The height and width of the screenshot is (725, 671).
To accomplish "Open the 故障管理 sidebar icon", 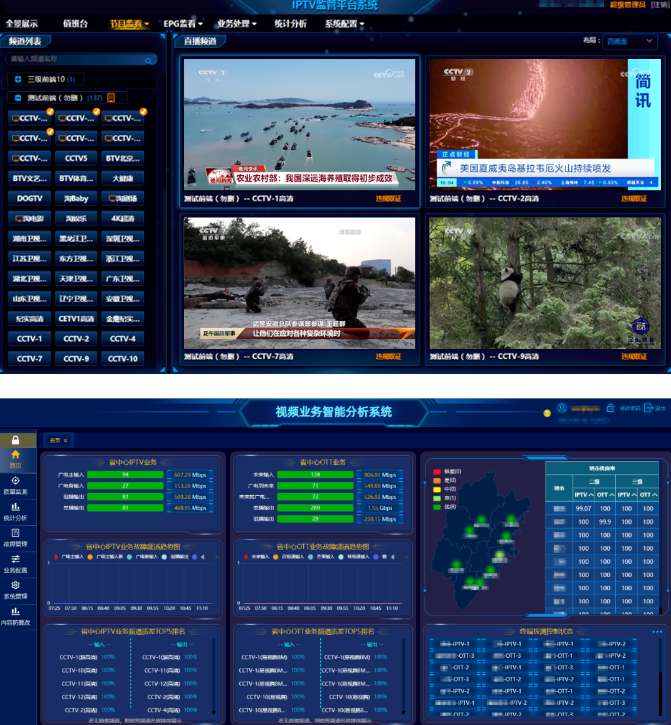I will 15,533.
